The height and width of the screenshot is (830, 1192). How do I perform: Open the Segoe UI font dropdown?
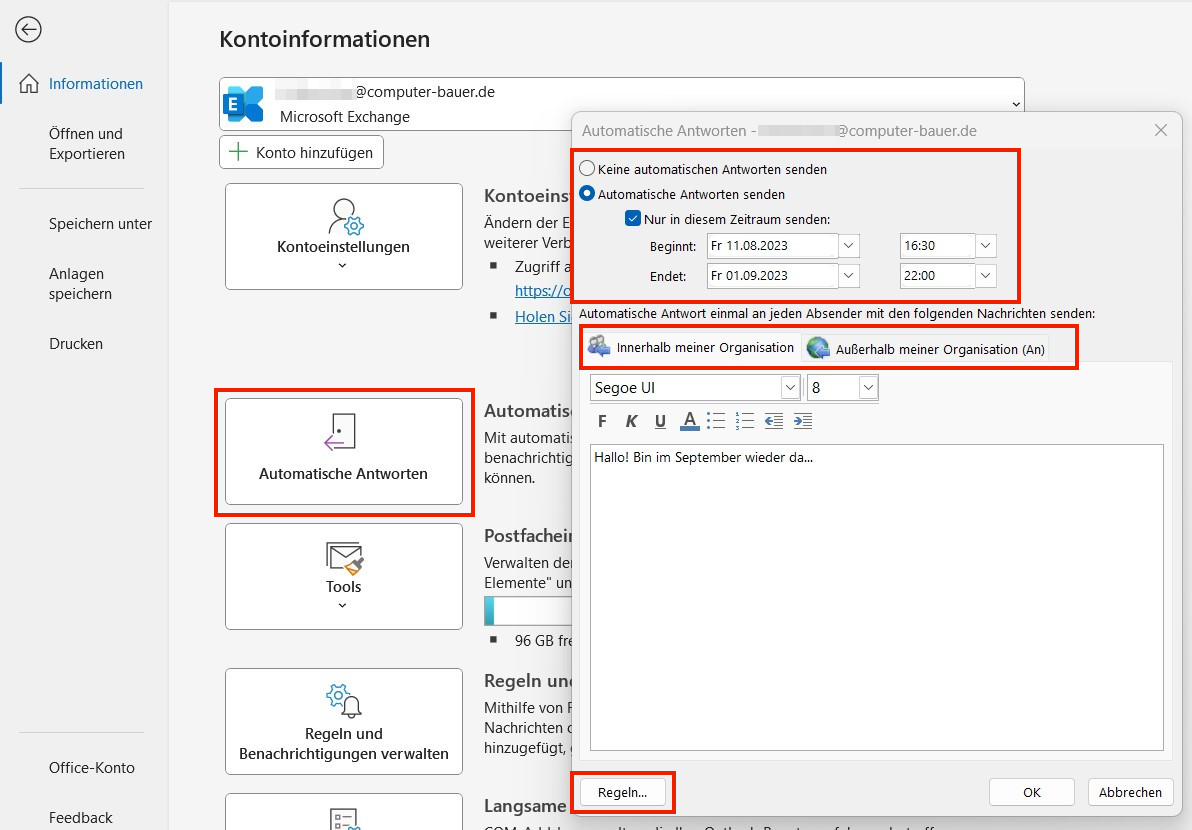791,388
